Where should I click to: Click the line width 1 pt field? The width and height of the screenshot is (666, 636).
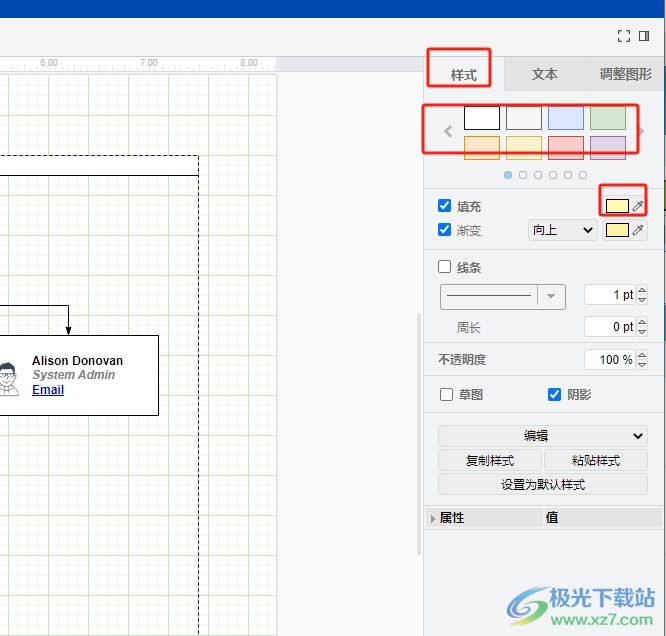(x=610, y=294)
